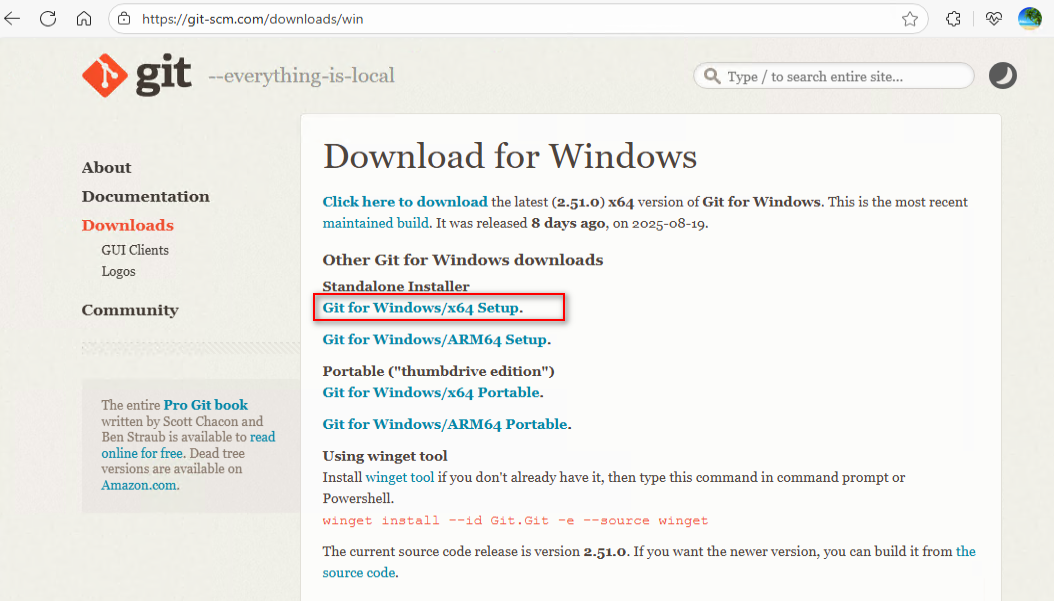1054x601 pixels.
Task: Open the browser profile avatar
Action: [x=1030, y=19]
